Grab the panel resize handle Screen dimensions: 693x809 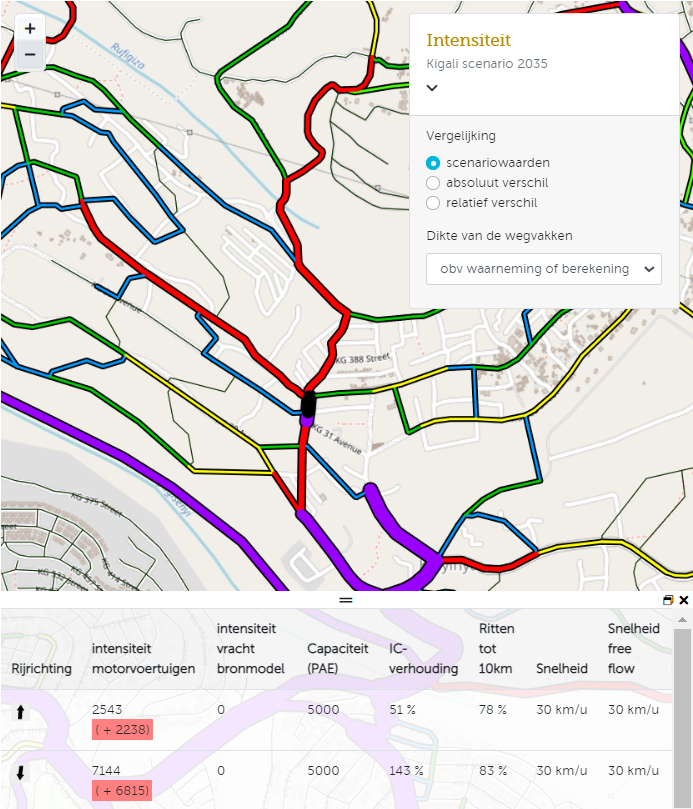pos(346,600)
